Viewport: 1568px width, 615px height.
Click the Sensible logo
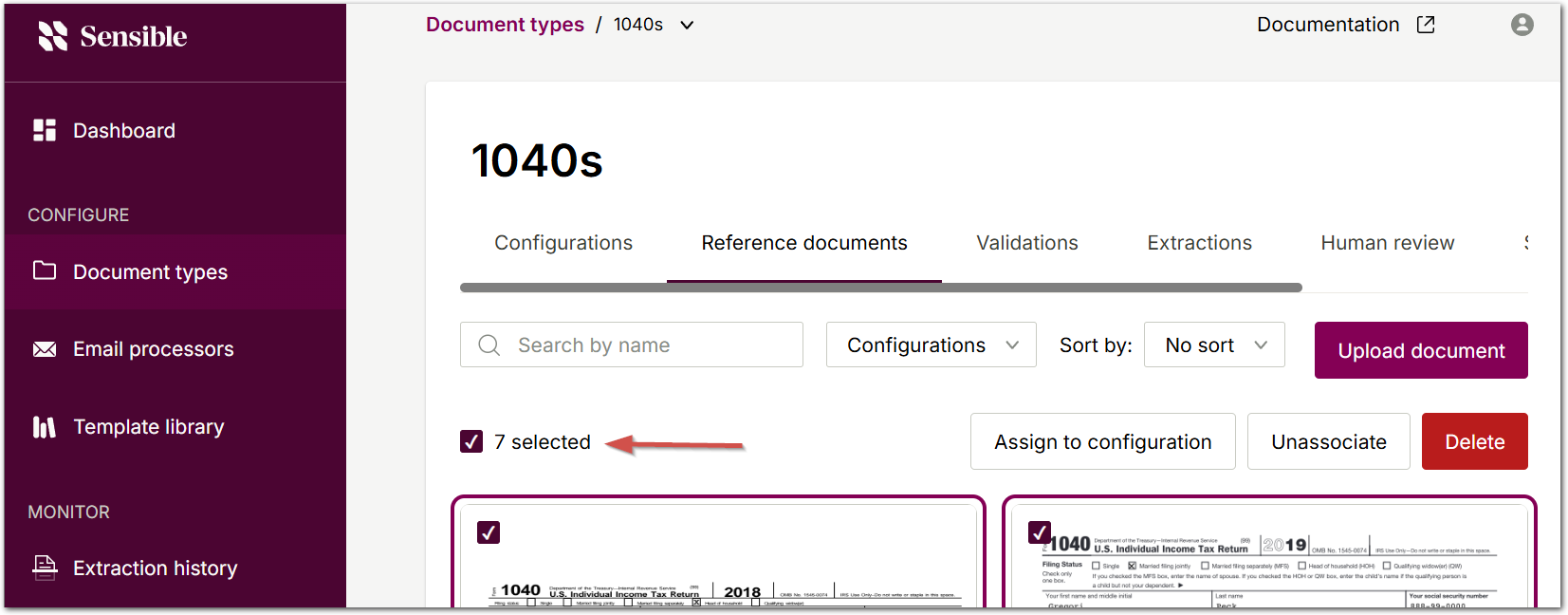click(x=112, y=36)
